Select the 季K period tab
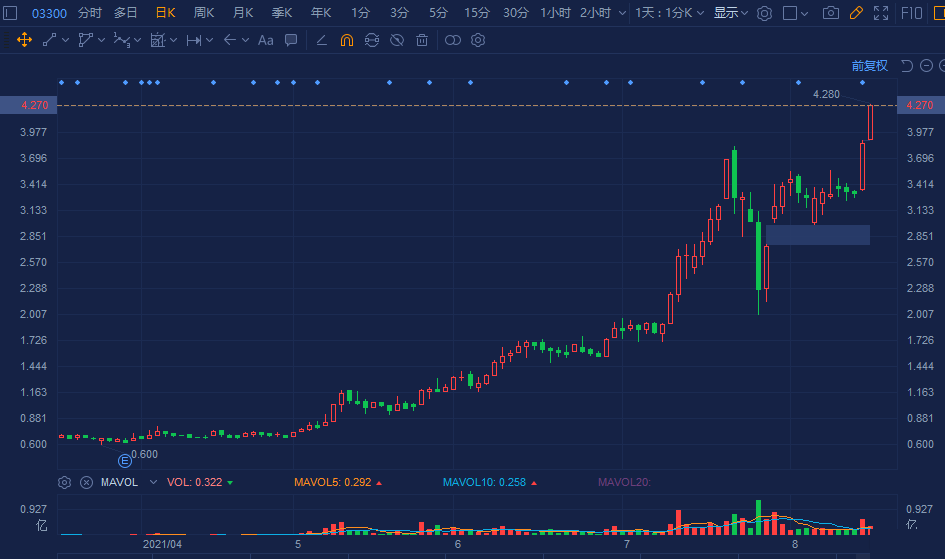This screenshot has width=945, height=559. click(281, 13)
